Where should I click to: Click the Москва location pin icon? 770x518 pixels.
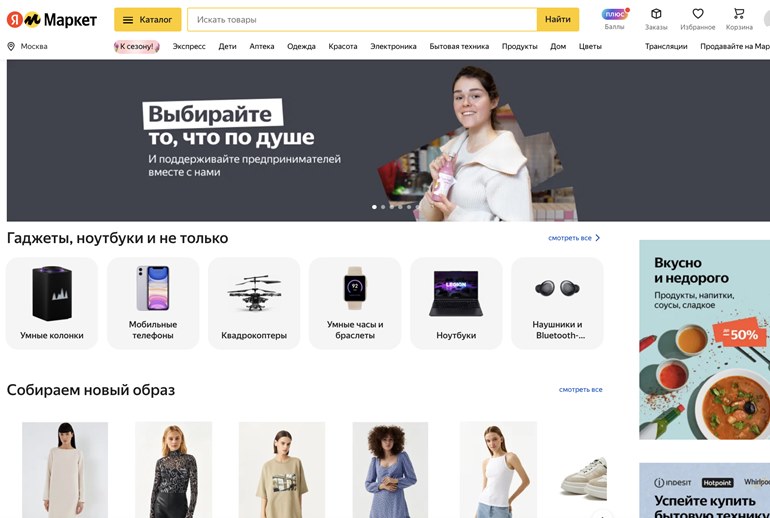[x=11, y=46]
